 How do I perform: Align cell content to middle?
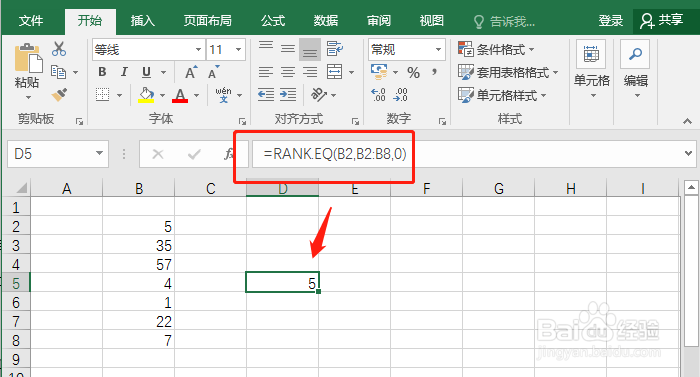click(288, 48)
